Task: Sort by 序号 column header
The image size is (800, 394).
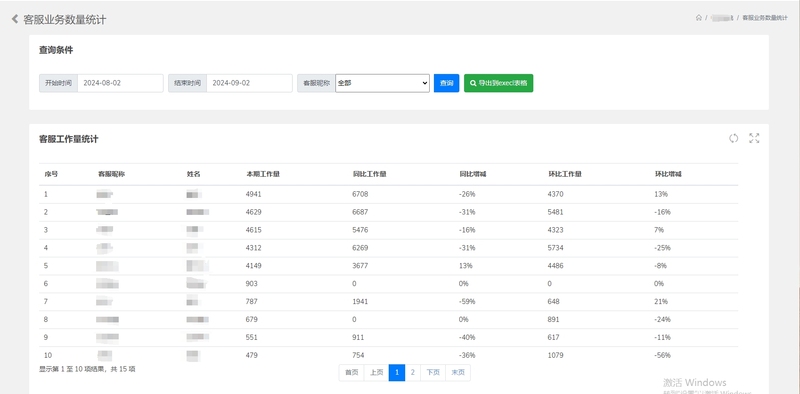Action: 51,174
